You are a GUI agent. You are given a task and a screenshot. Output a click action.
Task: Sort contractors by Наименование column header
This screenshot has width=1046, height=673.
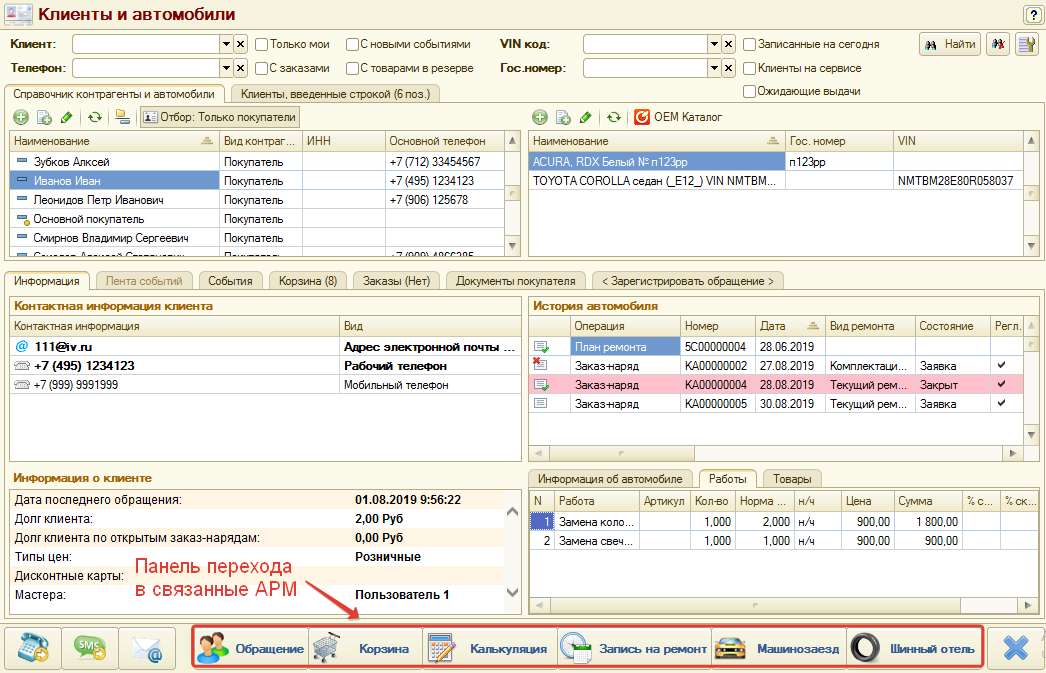pyautogui.click(x=114, y=141)
